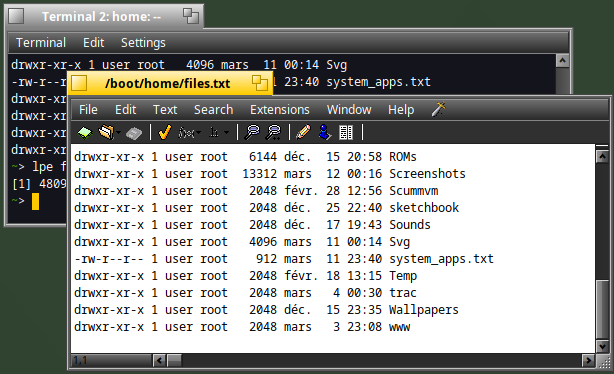The height and width of the screenshot is (374, 614).
Task: Click the incremental search magnifier with dots
Action: pos(273,132)
